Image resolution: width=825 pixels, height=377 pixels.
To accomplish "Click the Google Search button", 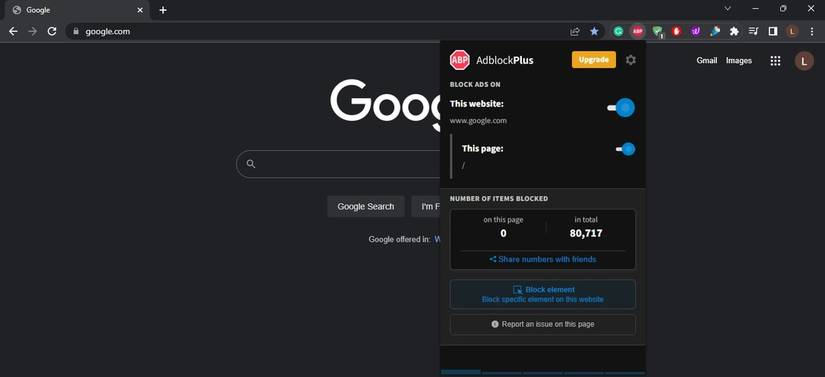I will 366,207.
